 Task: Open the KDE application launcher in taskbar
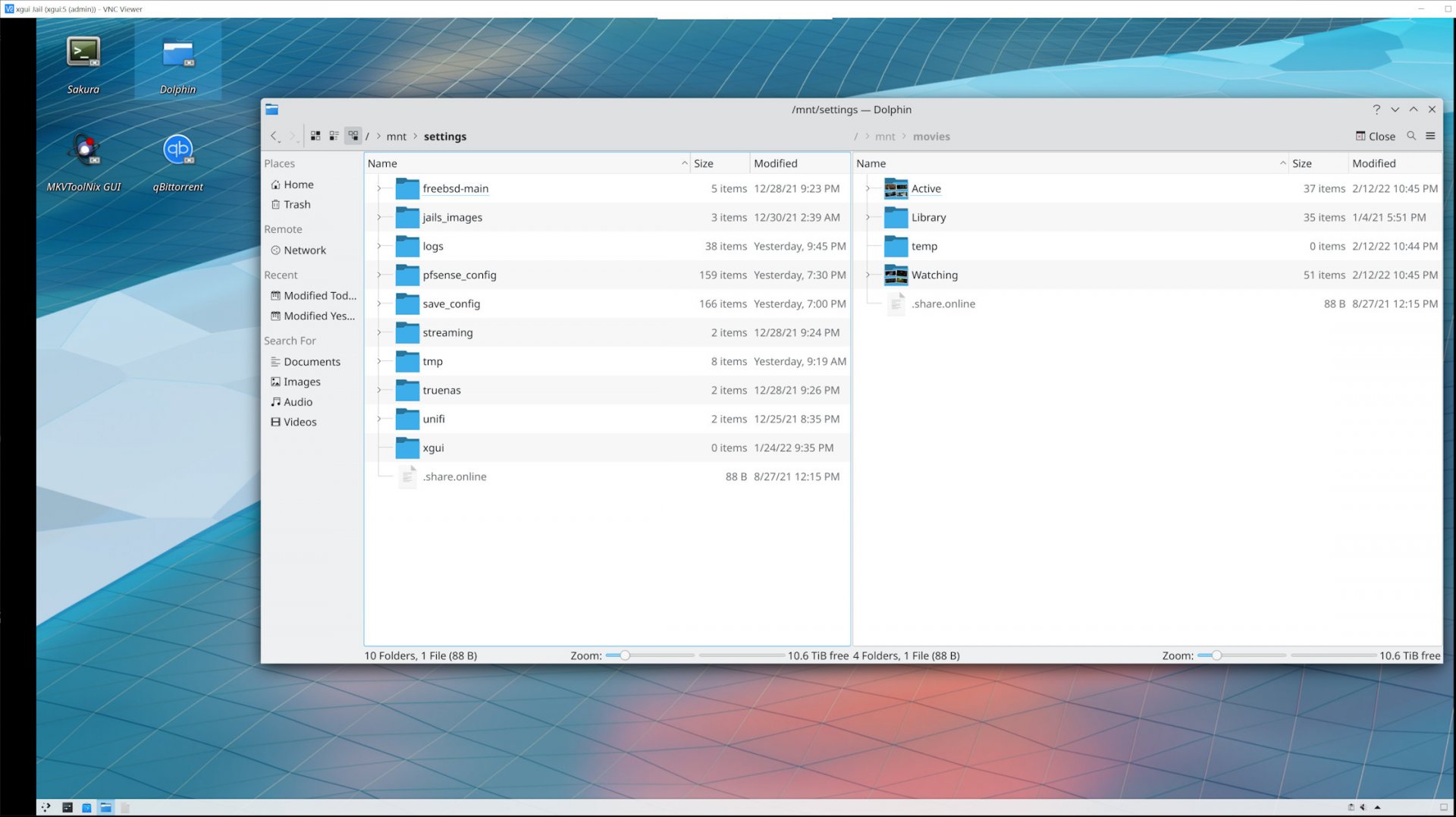click(45, 807)
